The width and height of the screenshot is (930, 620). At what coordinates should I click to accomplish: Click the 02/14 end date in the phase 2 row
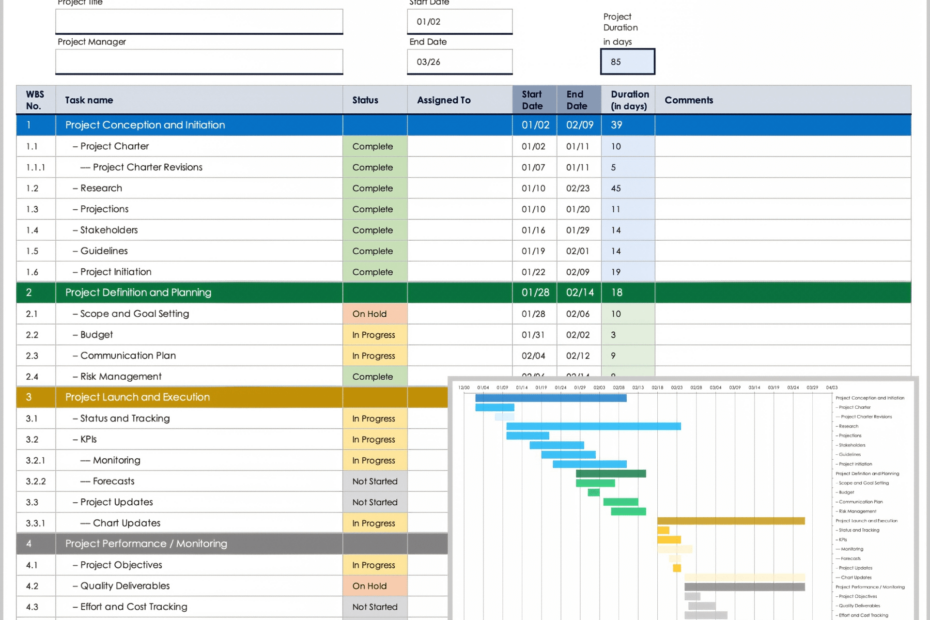pos(579,292)
